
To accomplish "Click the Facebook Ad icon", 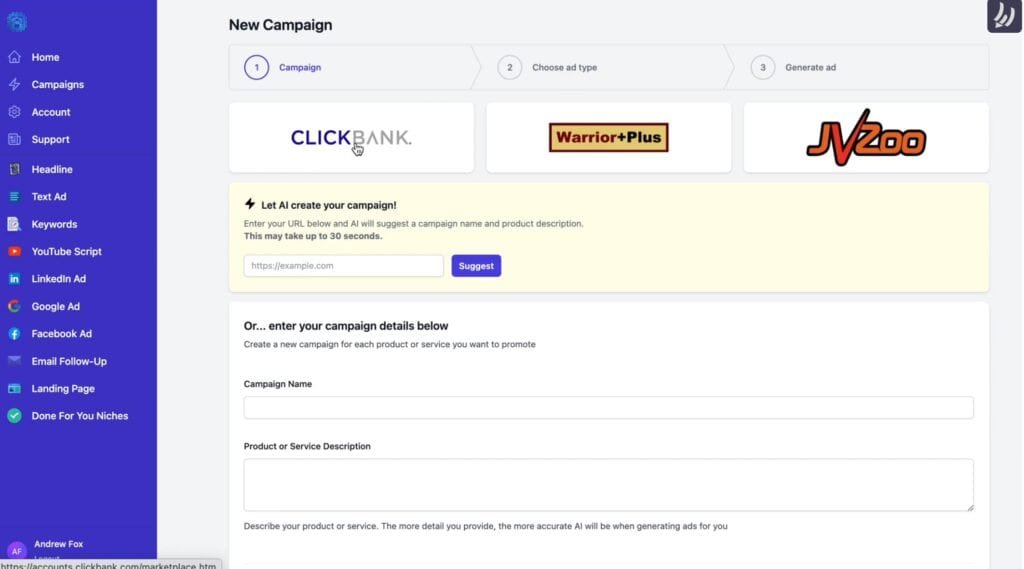I will pyautogui.click(x=14, y=334).
